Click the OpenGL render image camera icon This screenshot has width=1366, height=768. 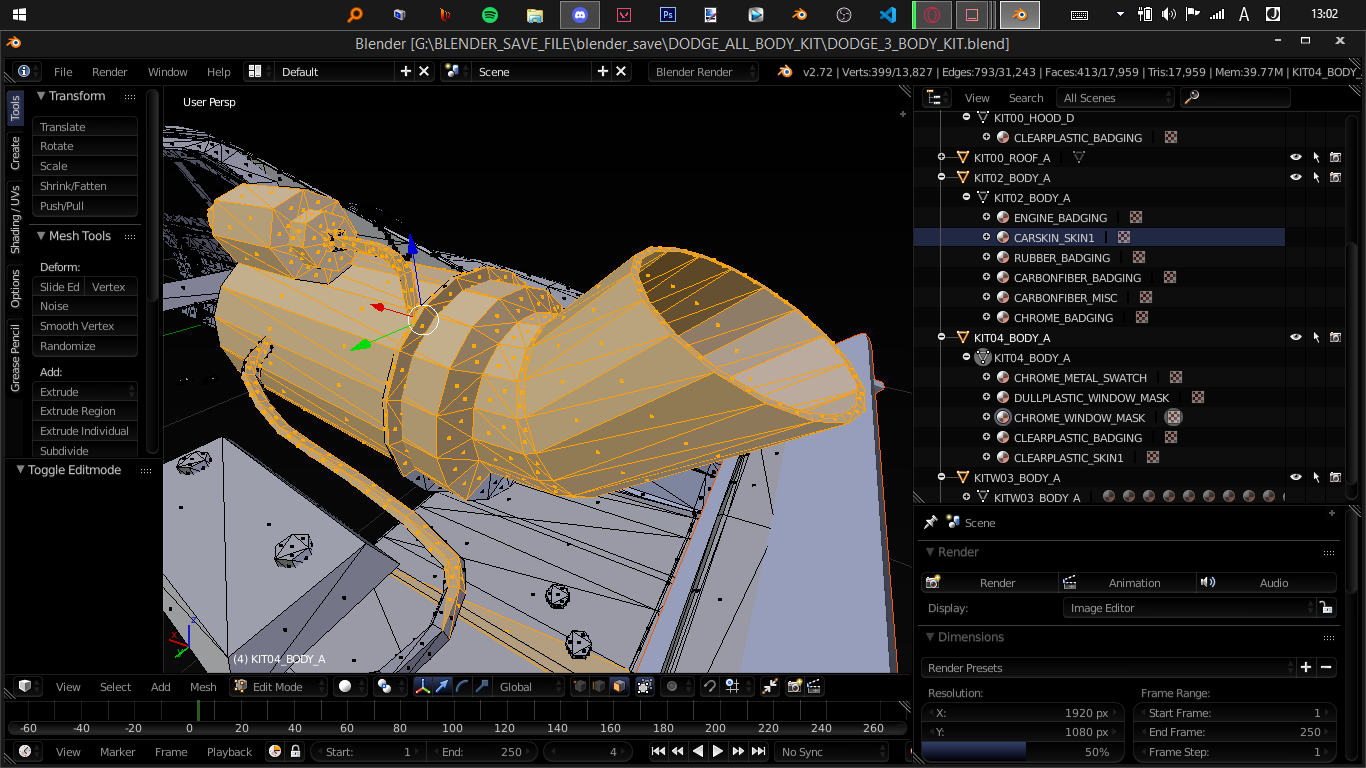point(795,686)
